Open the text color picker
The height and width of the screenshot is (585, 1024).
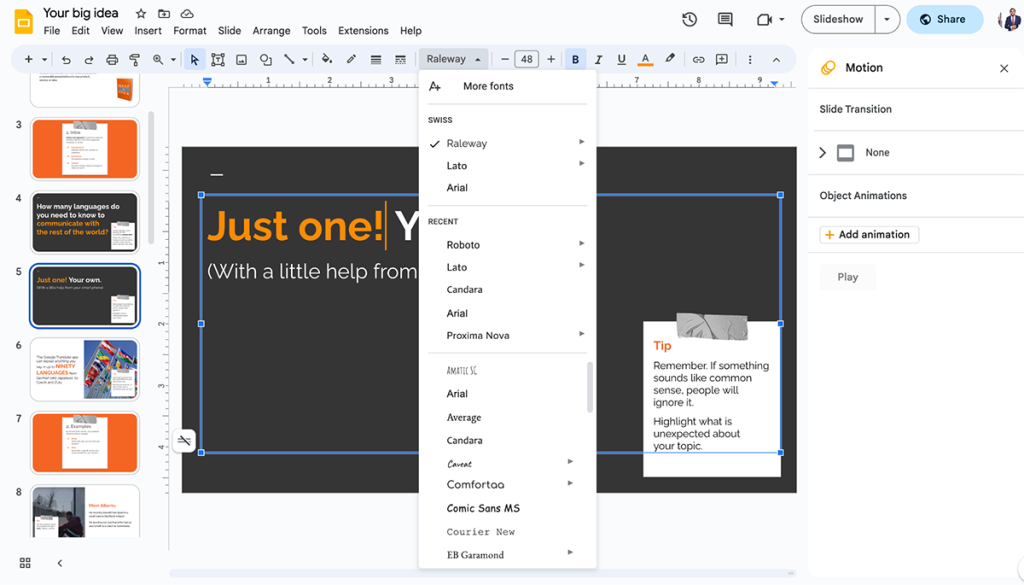[x=645, y=59]
